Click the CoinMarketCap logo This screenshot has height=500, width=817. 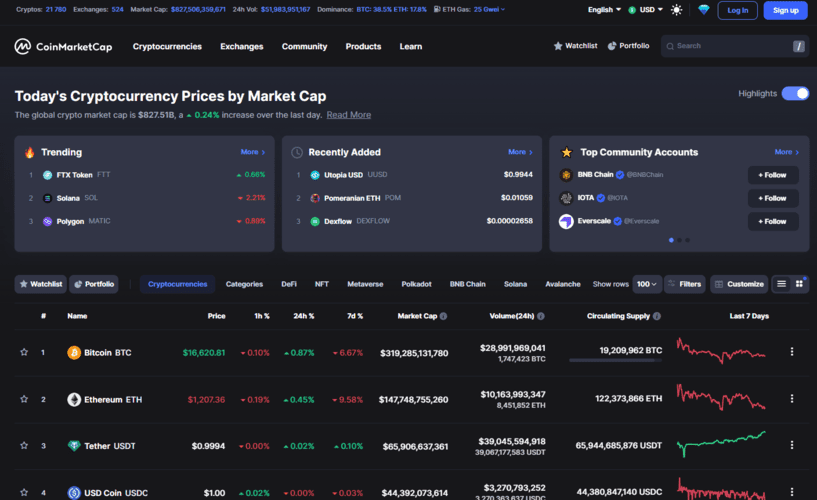(63, 46)
